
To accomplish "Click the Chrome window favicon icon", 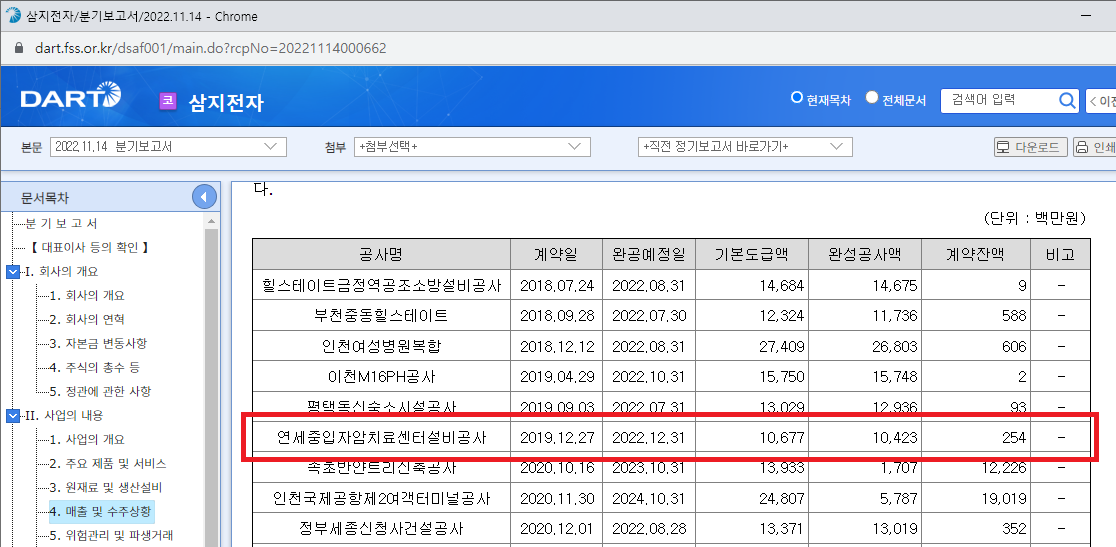I will coord(13,16).
